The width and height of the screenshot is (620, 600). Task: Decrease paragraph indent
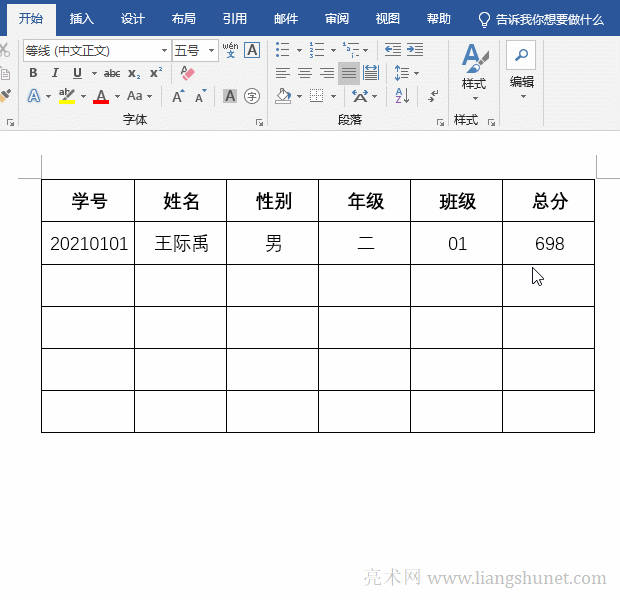pyautogui.click(x=393, y=50)
